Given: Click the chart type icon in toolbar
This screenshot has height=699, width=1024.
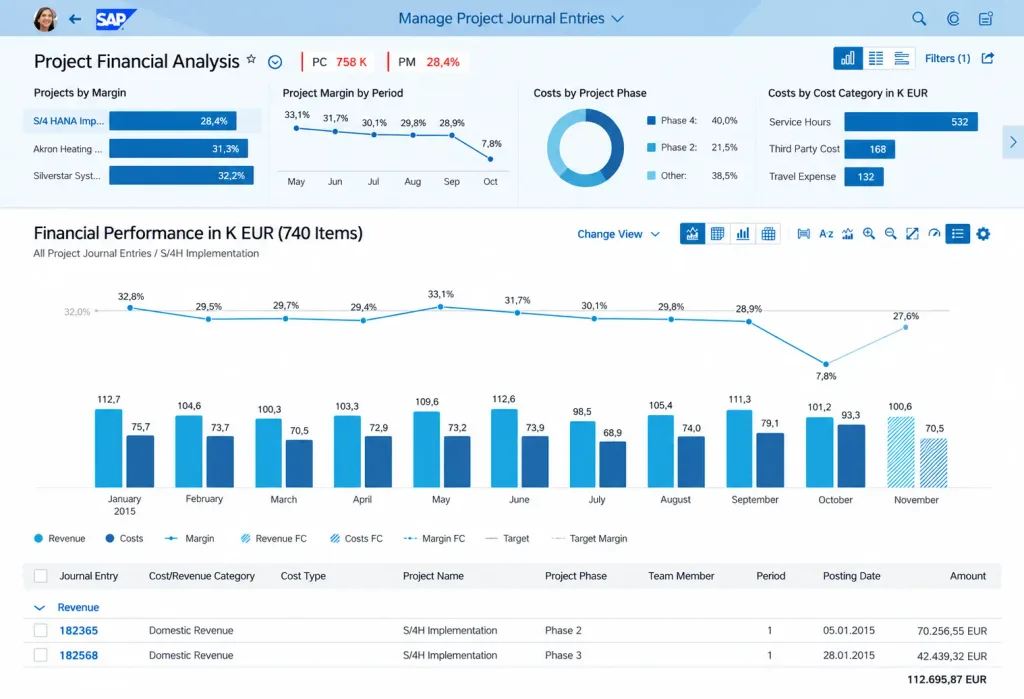Looking at the screenshot, I should click(x=847, y=233).
